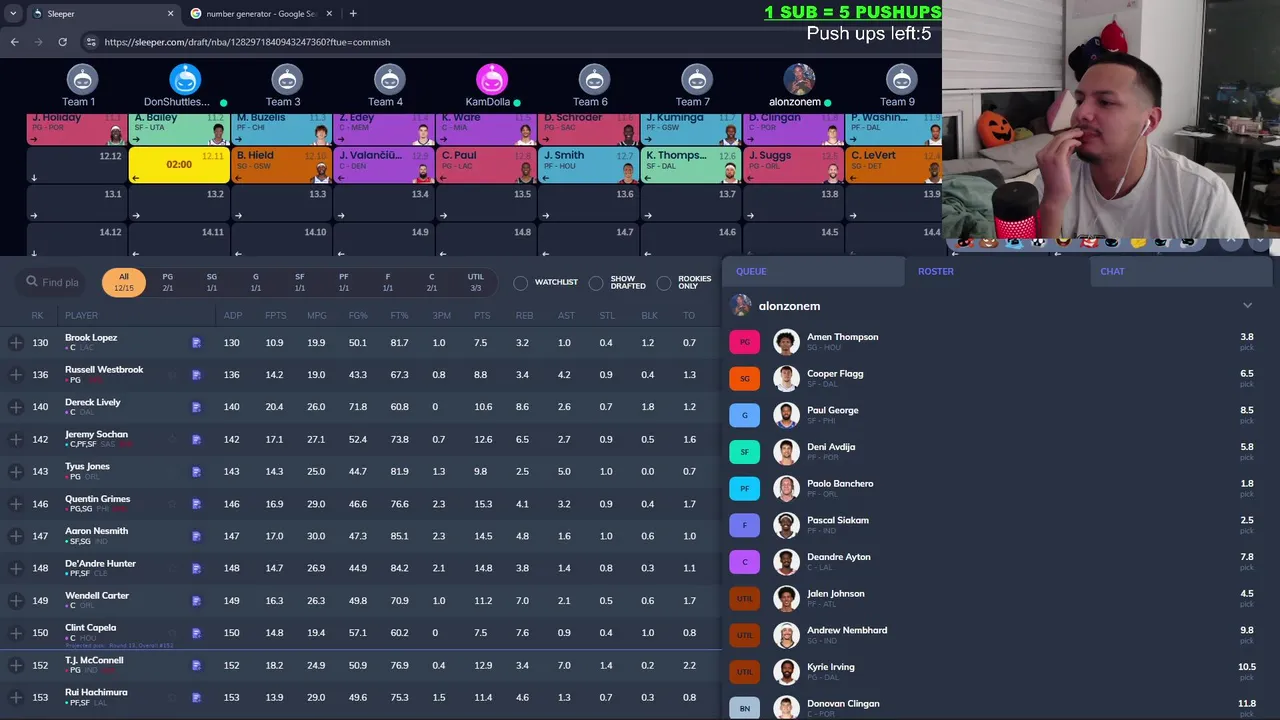Open Quentin Grimes's player notes icon

tap(196, 504)
